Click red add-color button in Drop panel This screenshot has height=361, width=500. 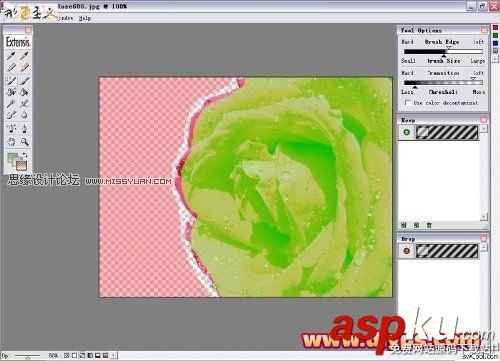406,251
